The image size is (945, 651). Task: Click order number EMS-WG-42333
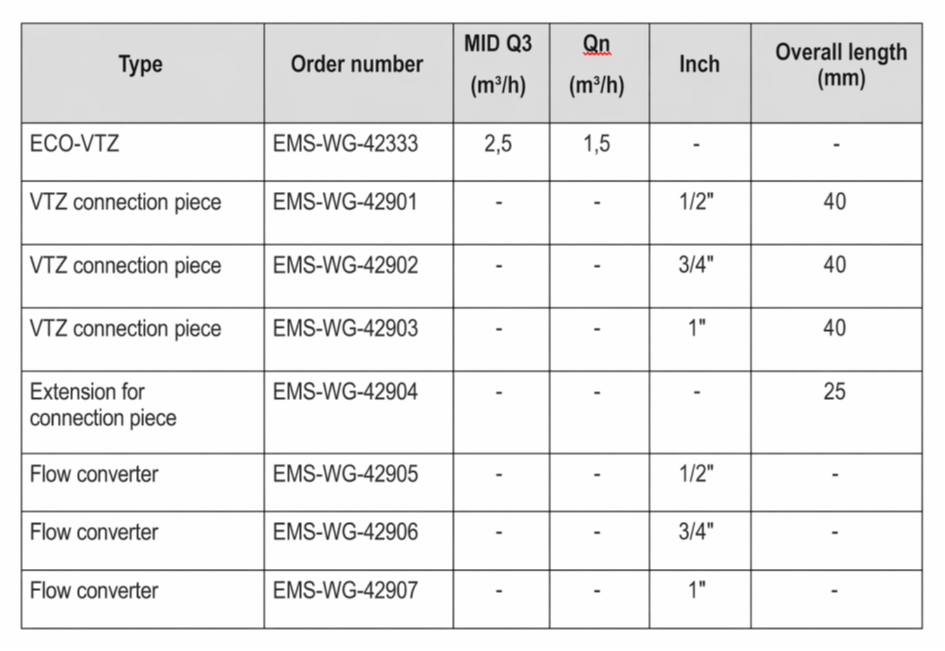(x=345, y=143)
